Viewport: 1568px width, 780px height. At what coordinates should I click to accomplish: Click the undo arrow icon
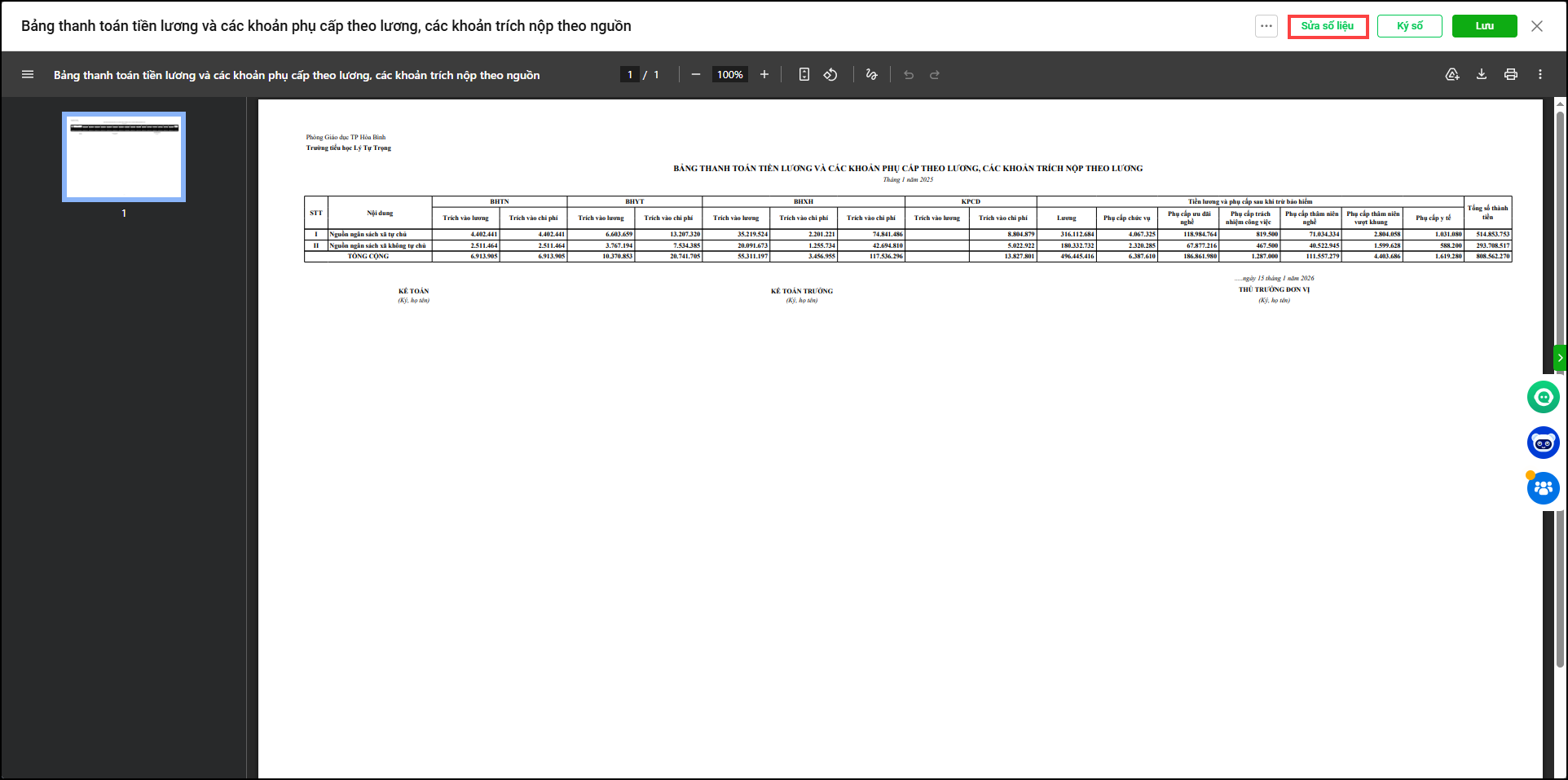point(909,75)
